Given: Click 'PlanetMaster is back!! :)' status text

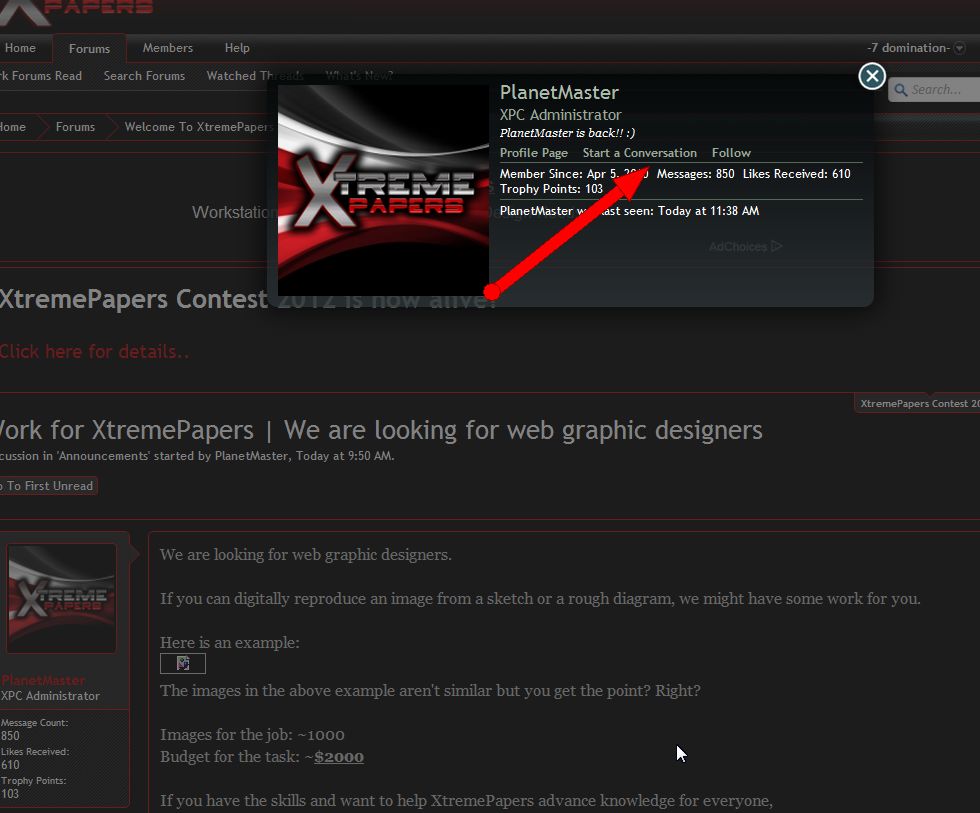Looking at the screenshot, I should (567, 133).
